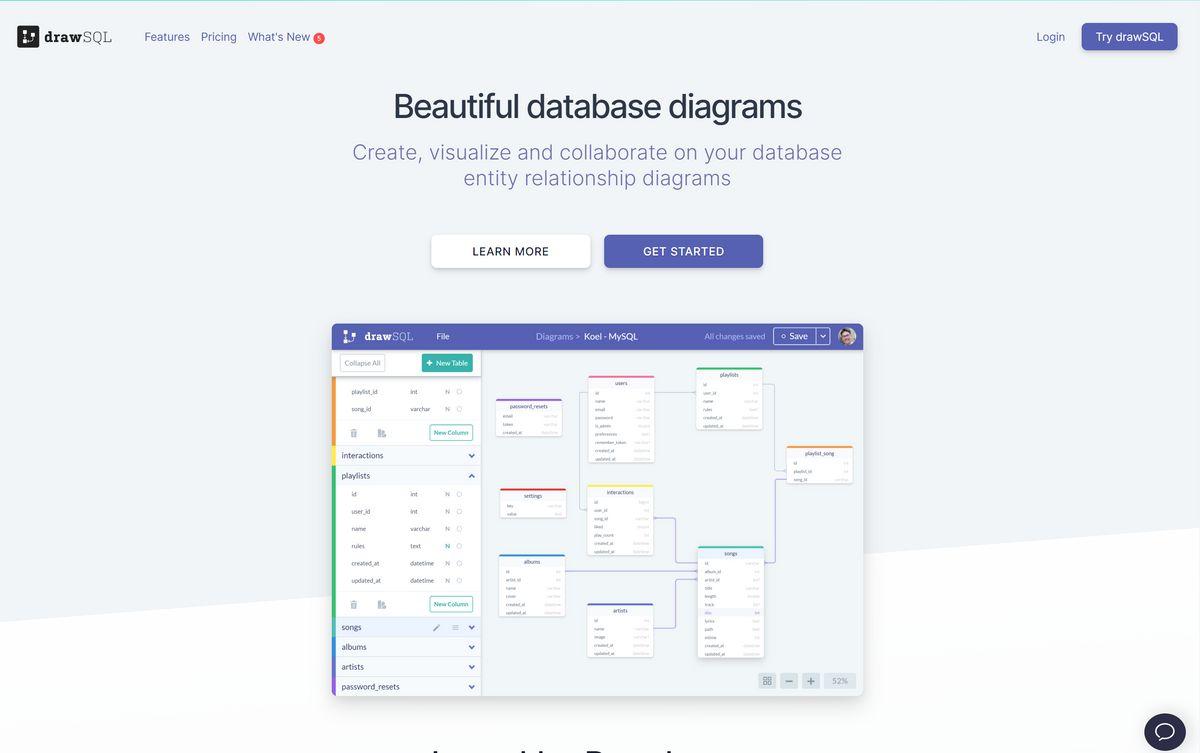Zoom out with the minus button
This screenshot has width=1200, height=753.
point(789,681)
